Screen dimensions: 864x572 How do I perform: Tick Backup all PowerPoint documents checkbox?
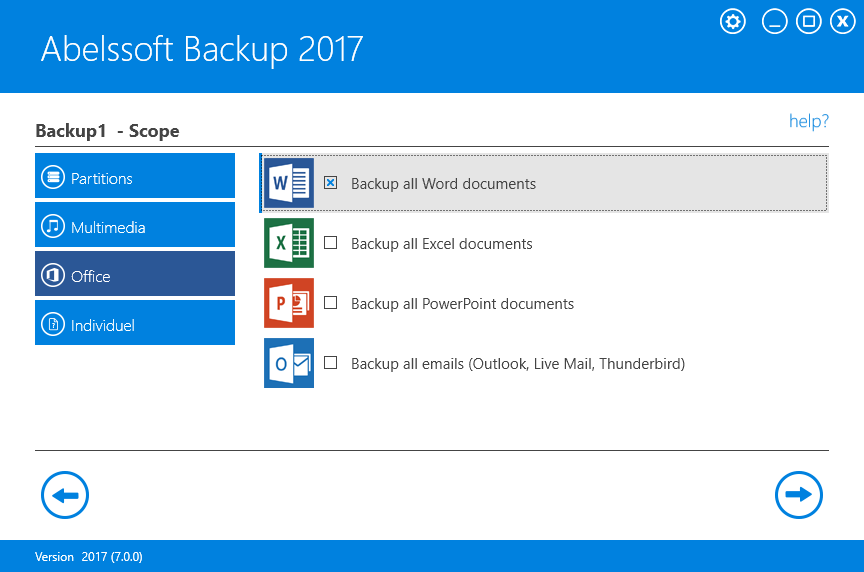pos(331,303)
